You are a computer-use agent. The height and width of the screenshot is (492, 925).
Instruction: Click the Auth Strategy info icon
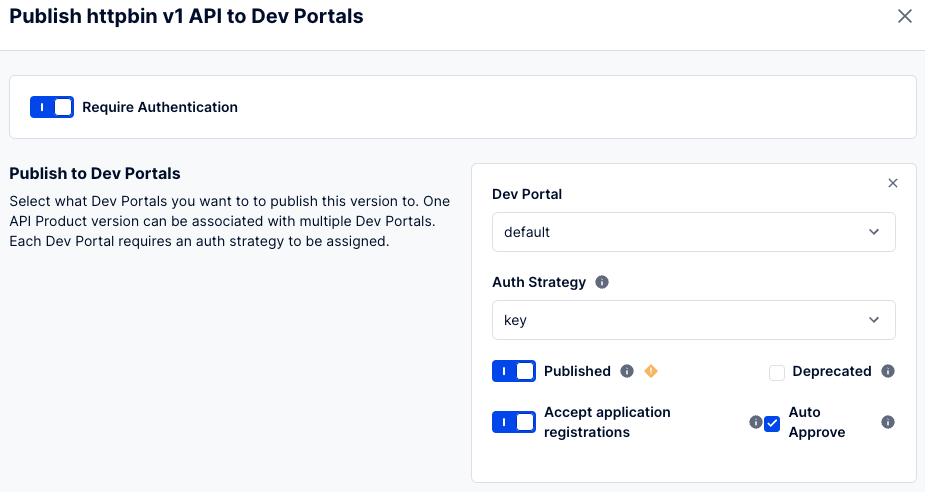coord(602,282)
